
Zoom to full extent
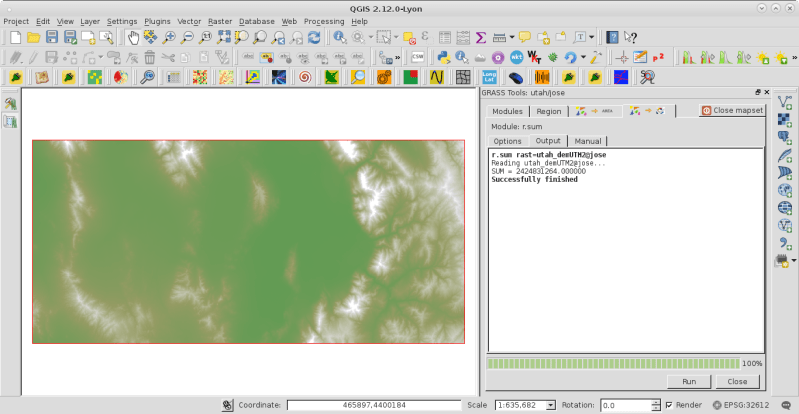[x=223, y=37]
